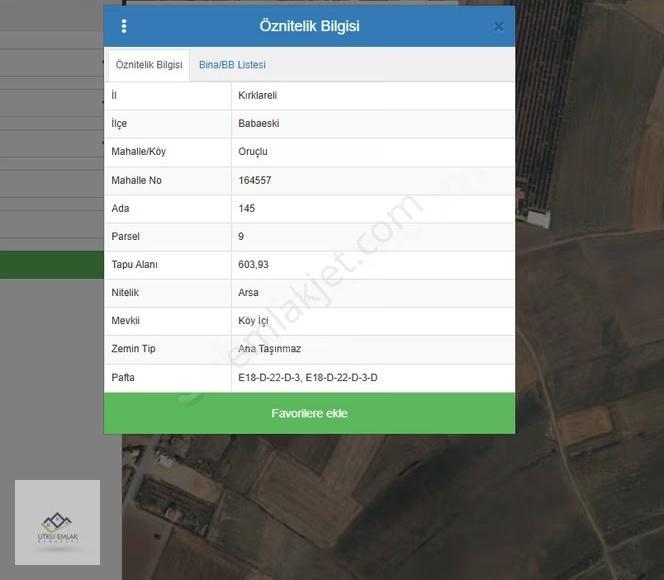Select the Kırklareli value in İl row
Image resolution: width=664 pixels, height=580 pixels.
click(x=257, y=96)
